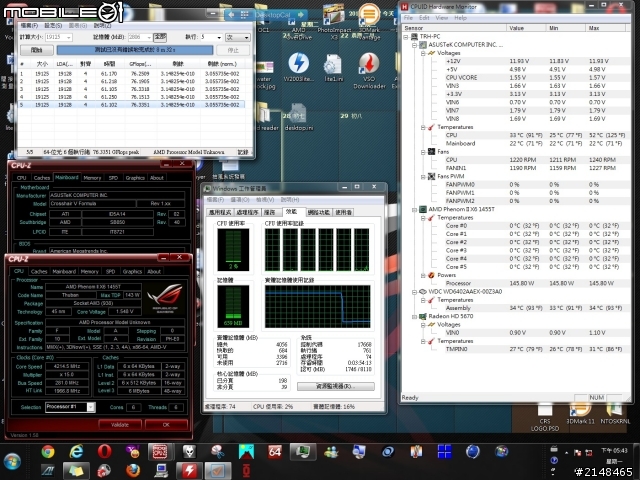
Task: Launch 3DMark Vantage desktop shortcut
Action: 369,21
